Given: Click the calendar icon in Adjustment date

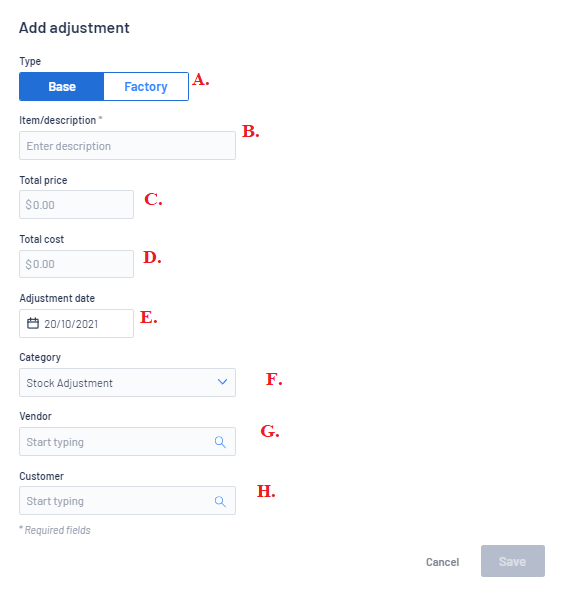Looking at the screenshot, I should [x=33, y=323].
